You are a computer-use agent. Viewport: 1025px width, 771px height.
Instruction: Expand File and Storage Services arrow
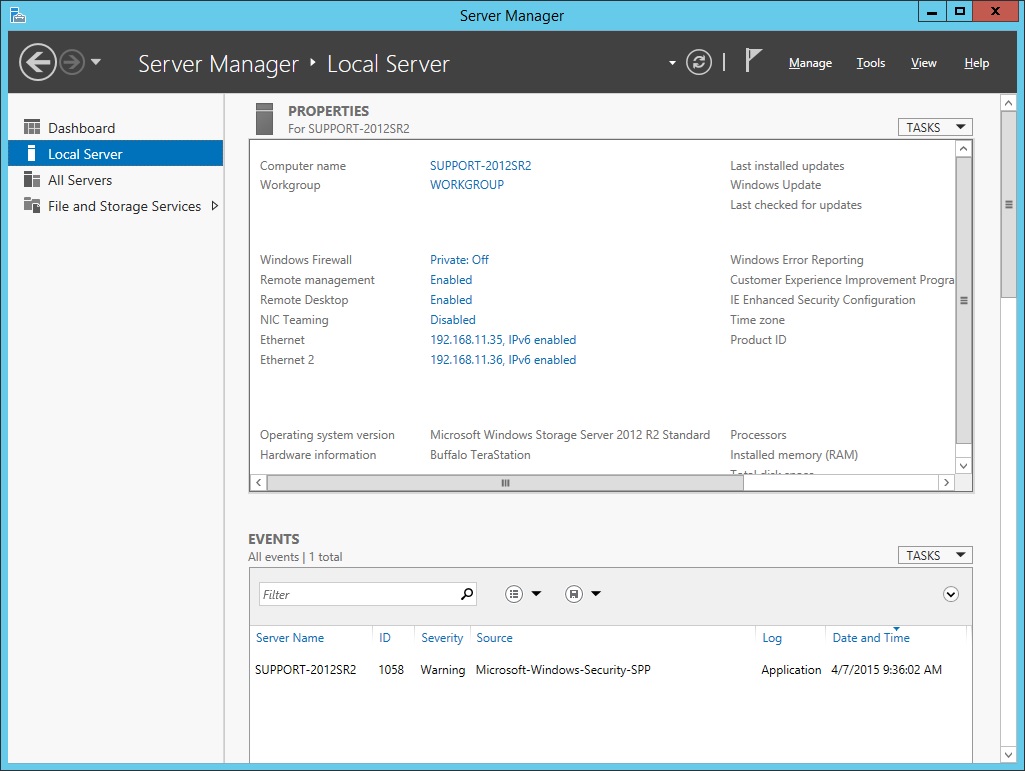[214, 206]
